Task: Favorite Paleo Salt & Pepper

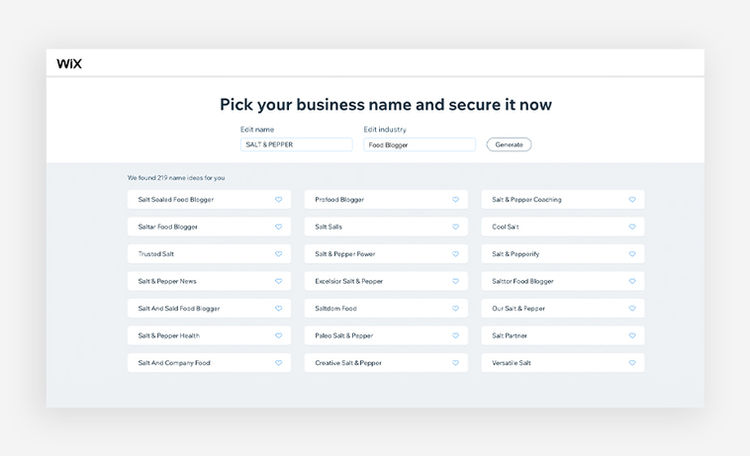Action: pyautogui.click(x=455, y=336)
